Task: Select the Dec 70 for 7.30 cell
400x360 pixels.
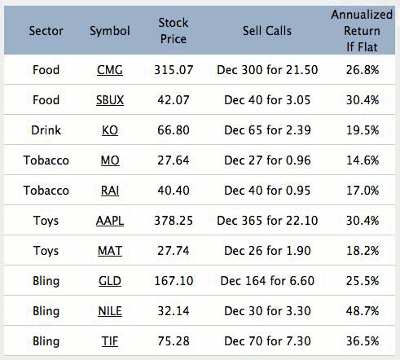Action: [x=267, y=341]
